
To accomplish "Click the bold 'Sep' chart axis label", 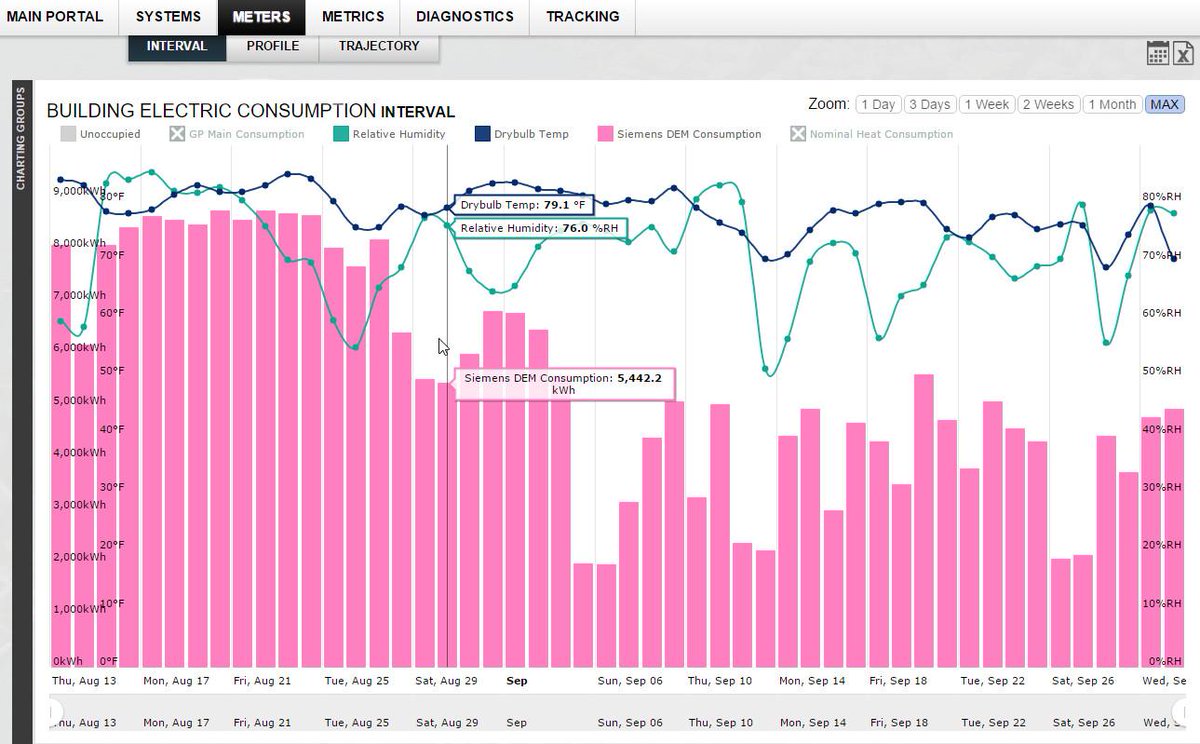I will [517, 680].
